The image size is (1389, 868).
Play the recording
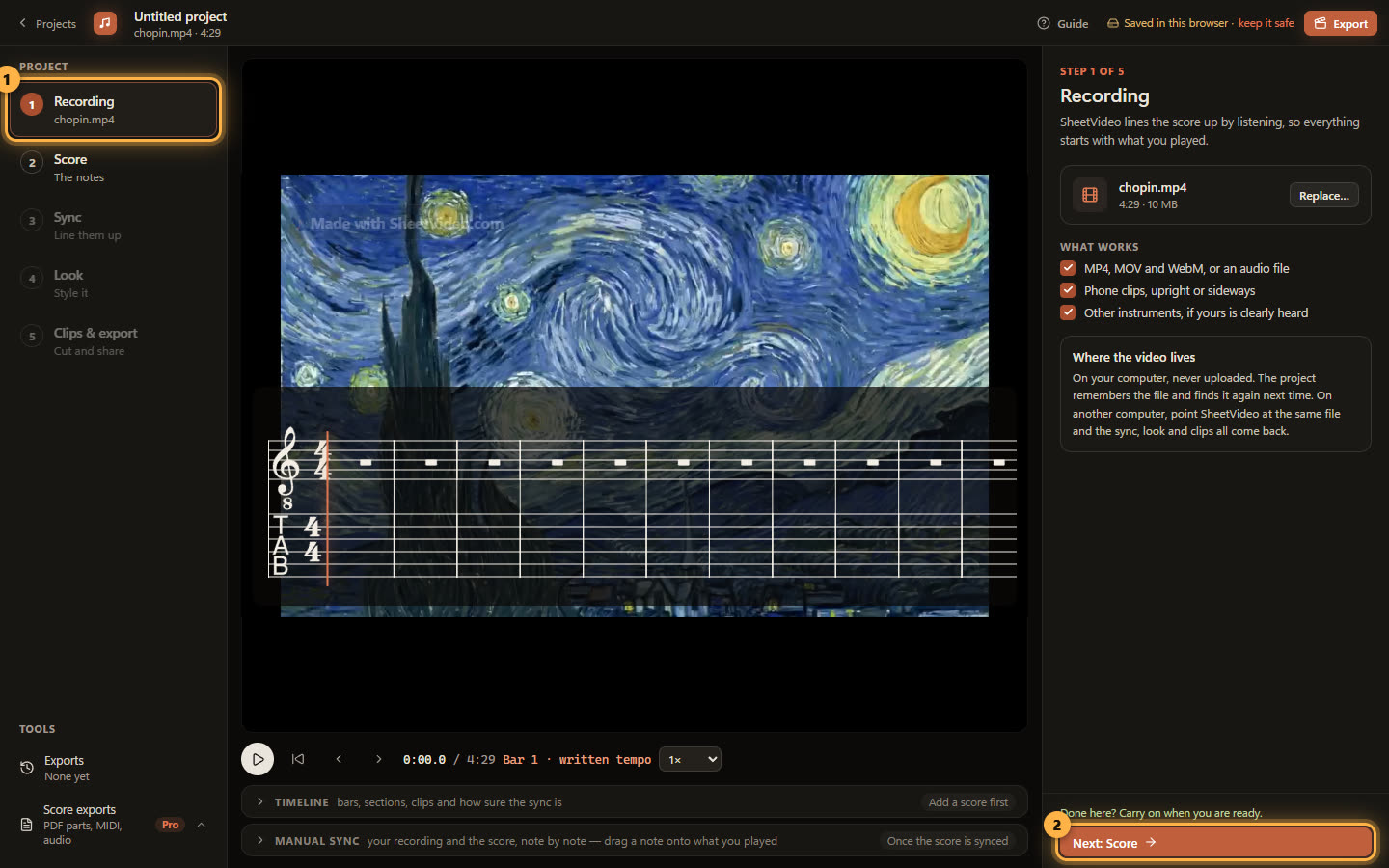(x=258, y=759)
